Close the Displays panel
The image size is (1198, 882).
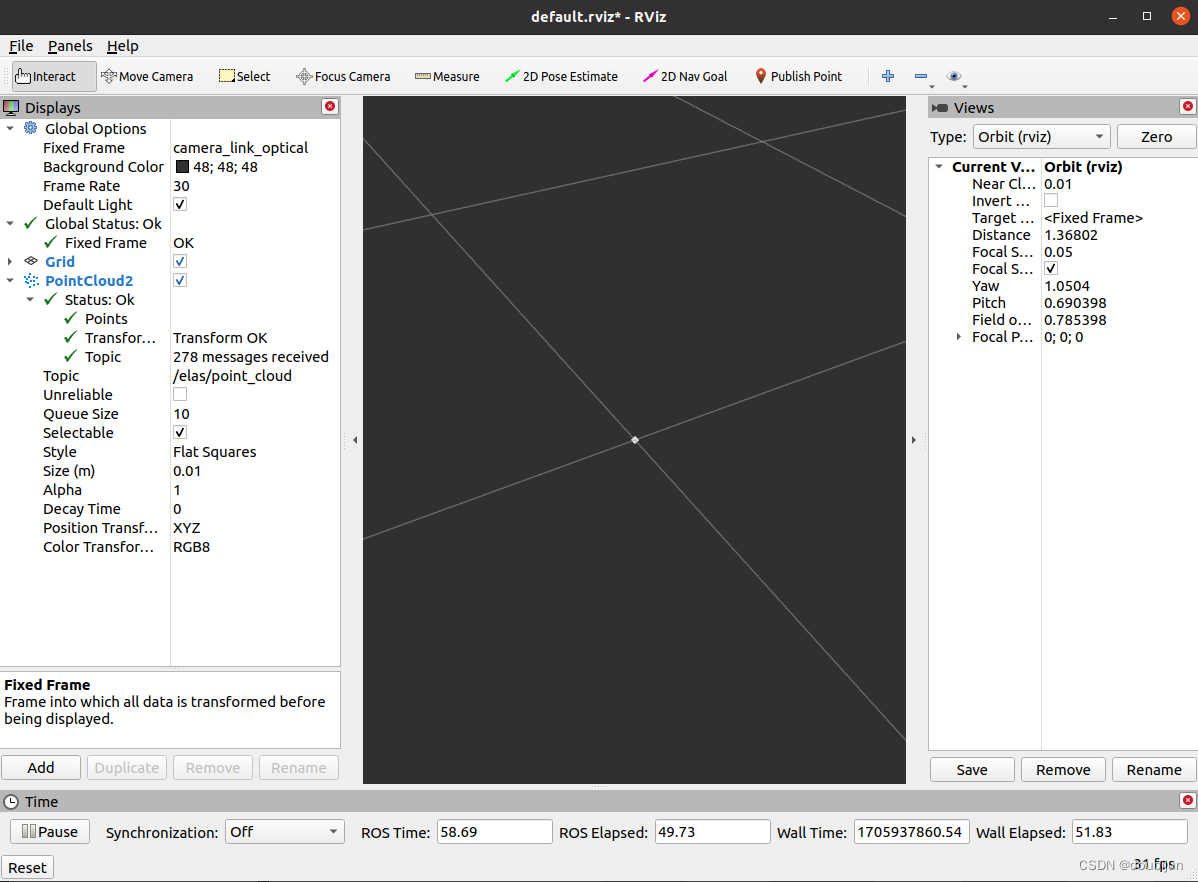[330, 106]
